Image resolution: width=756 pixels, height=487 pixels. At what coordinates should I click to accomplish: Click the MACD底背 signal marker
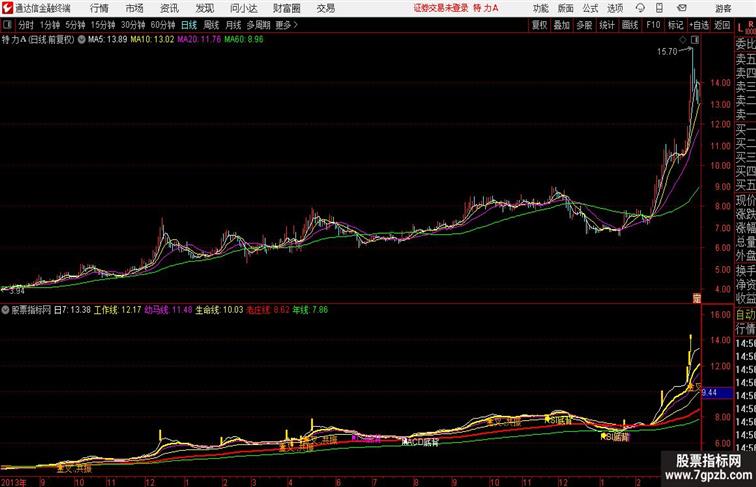click(x=421, y=442)
